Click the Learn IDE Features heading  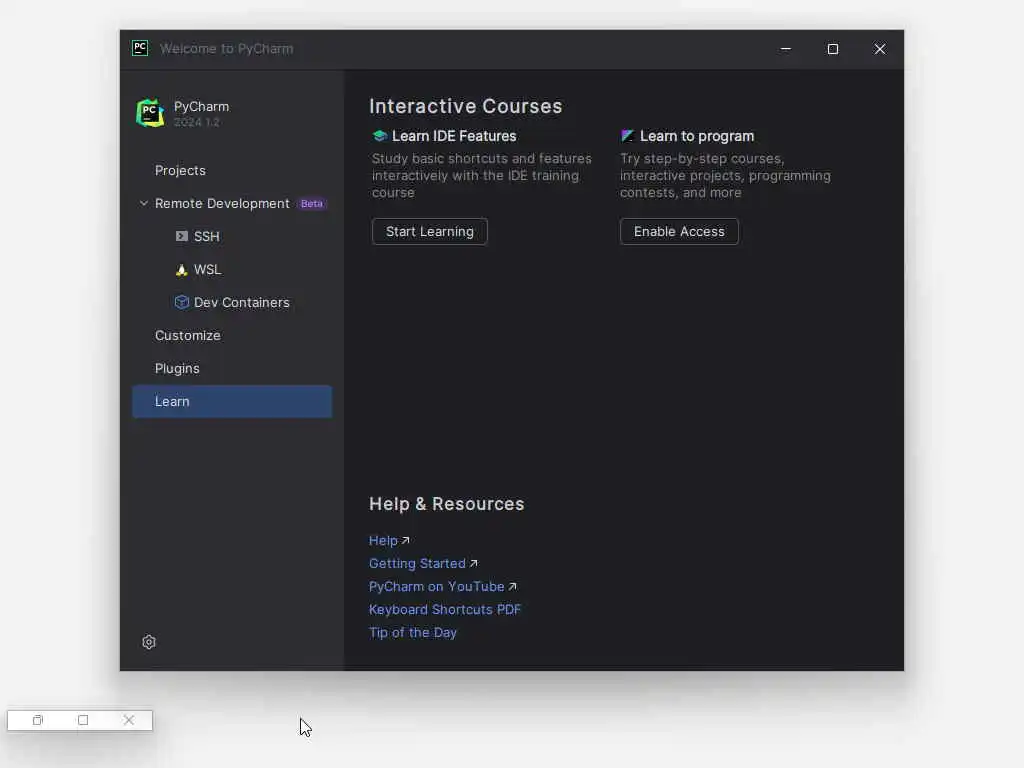click(x=454, y=136)
